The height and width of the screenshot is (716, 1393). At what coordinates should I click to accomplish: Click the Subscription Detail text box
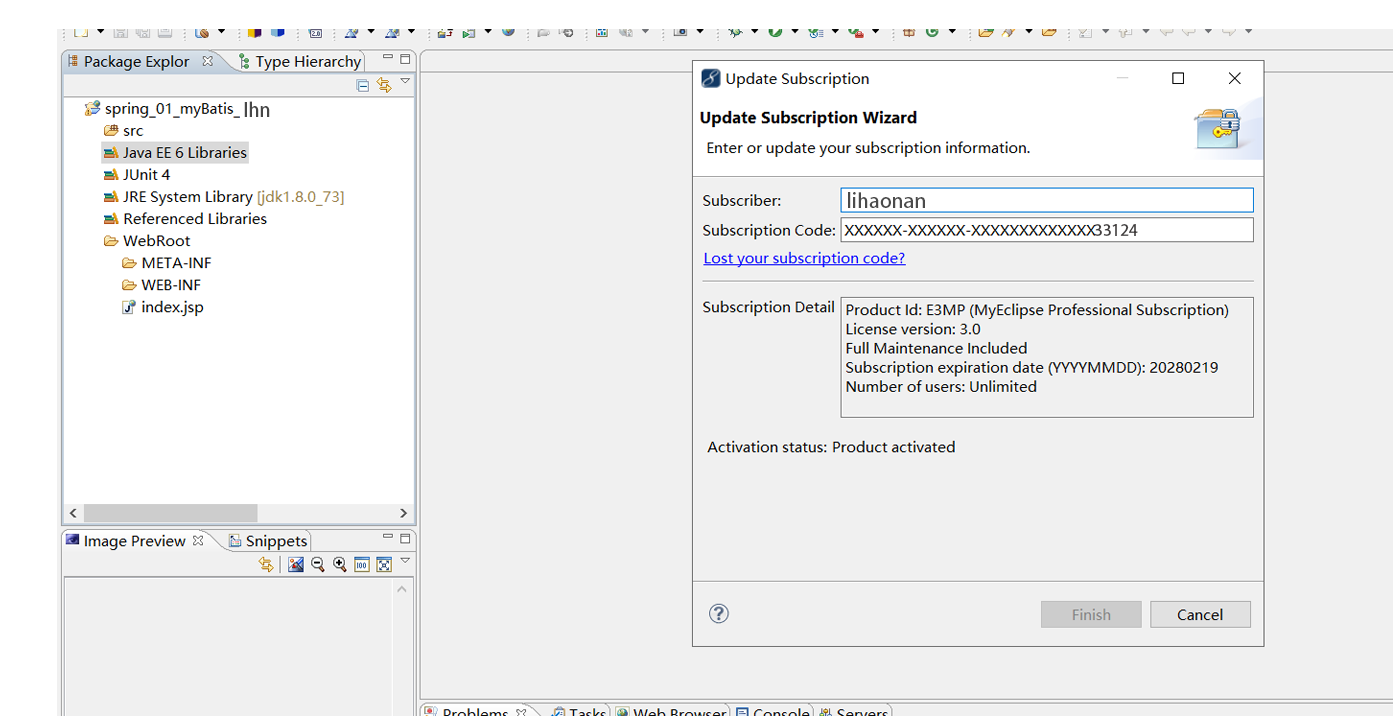pos(1047,357)
